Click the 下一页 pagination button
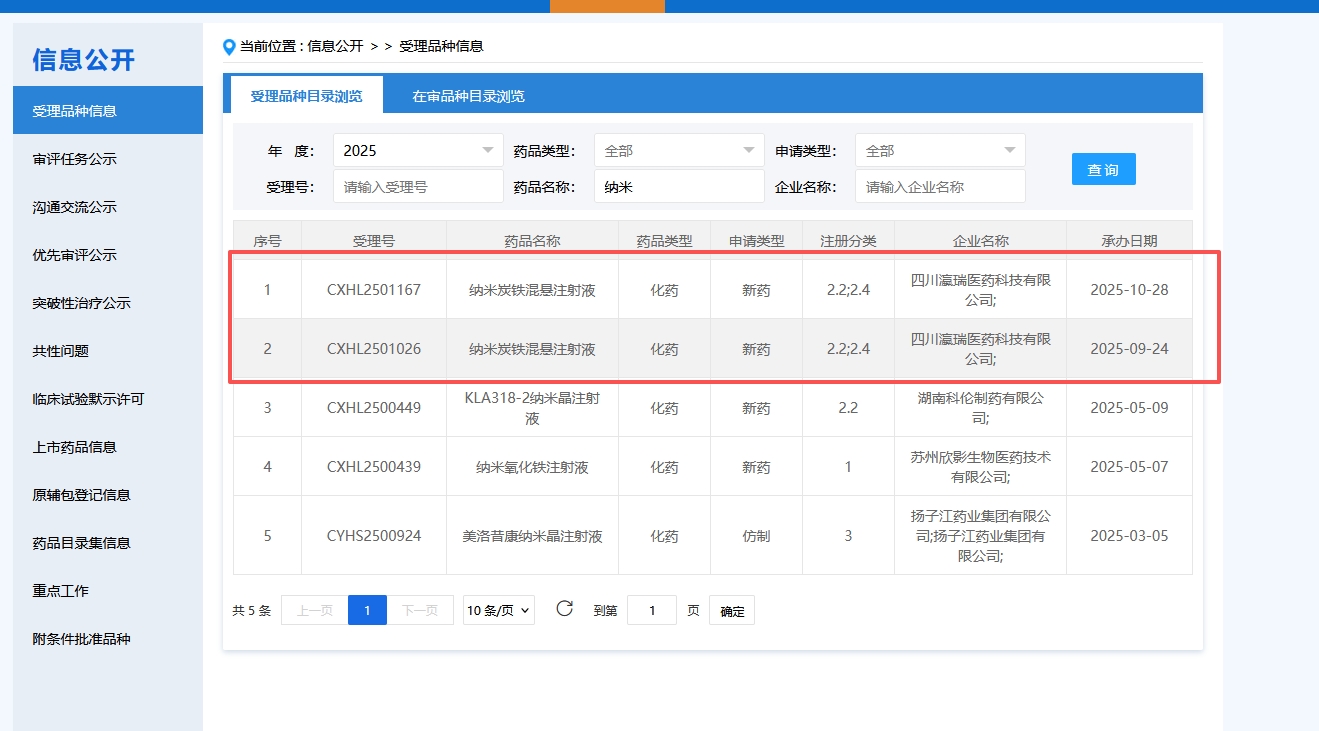The height and width of the screenshot is (731, 1319). click(x=420, y=610)
